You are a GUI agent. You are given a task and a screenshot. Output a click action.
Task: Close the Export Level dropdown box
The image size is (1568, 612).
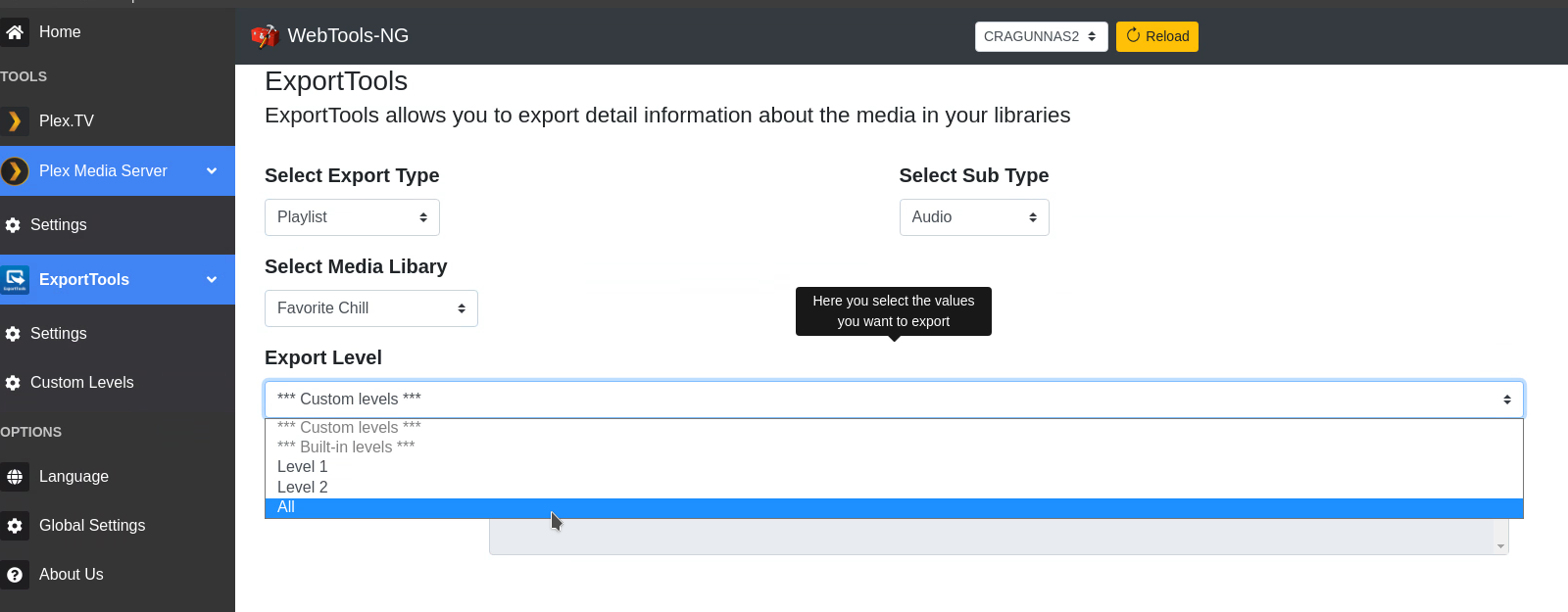894,400
